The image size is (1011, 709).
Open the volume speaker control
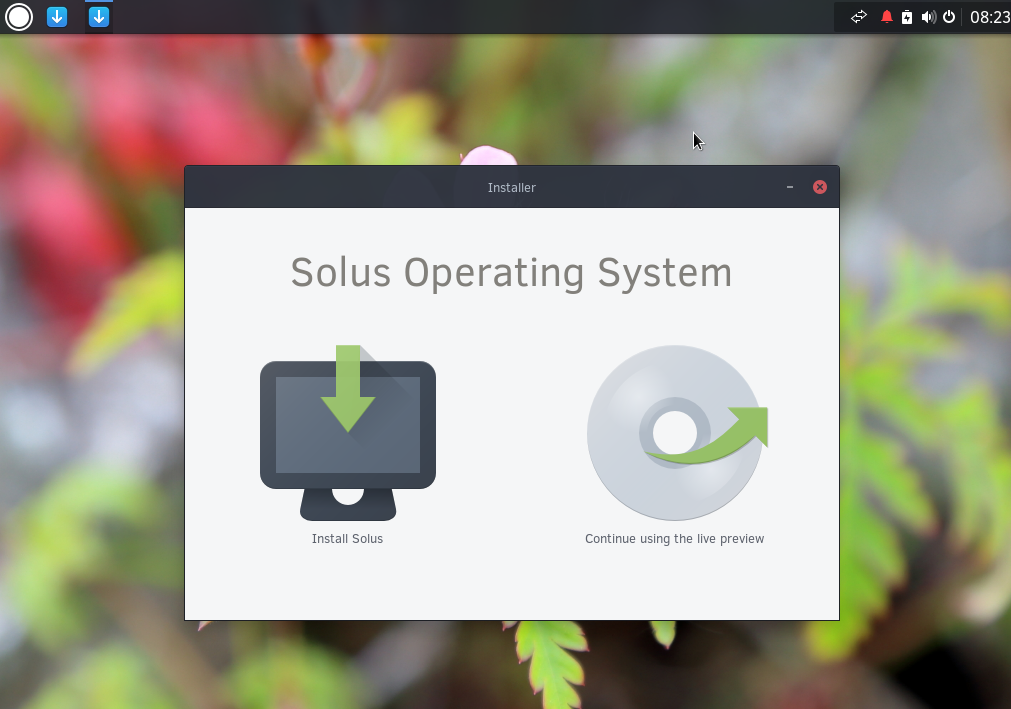[928, 17]
